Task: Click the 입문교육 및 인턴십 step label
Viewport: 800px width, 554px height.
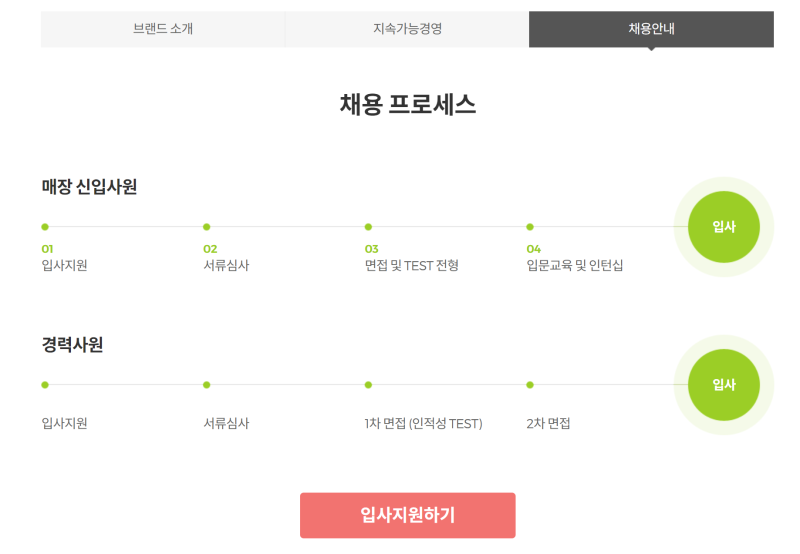Action: click(574, 266)
